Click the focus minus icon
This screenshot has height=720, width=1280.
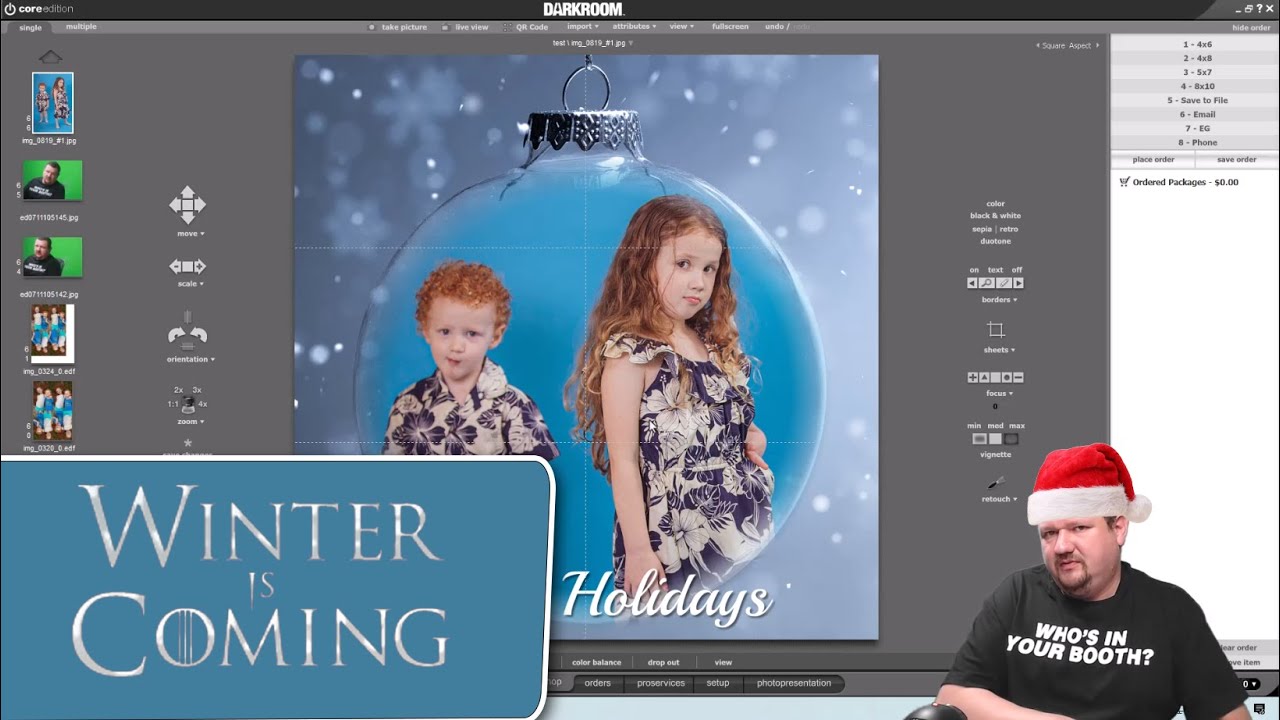tap(1018, 378)
